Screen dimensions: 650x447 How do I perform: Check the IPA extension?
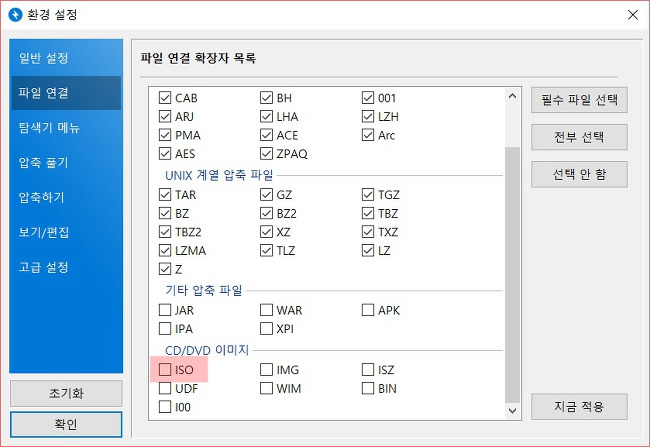coord(165,328)
